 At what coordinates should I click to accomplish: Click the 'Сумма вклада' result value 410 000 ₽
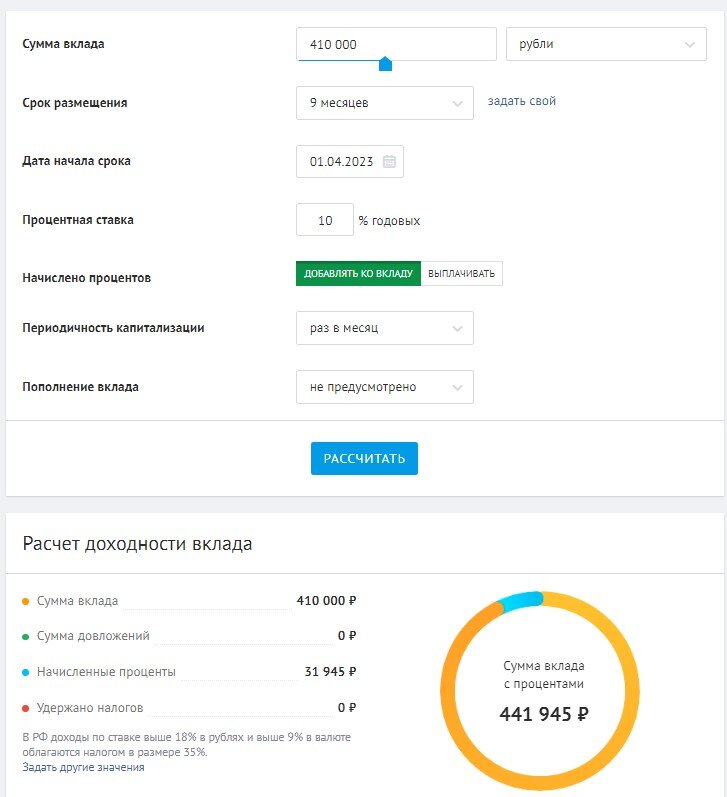[x=326, y=601]
